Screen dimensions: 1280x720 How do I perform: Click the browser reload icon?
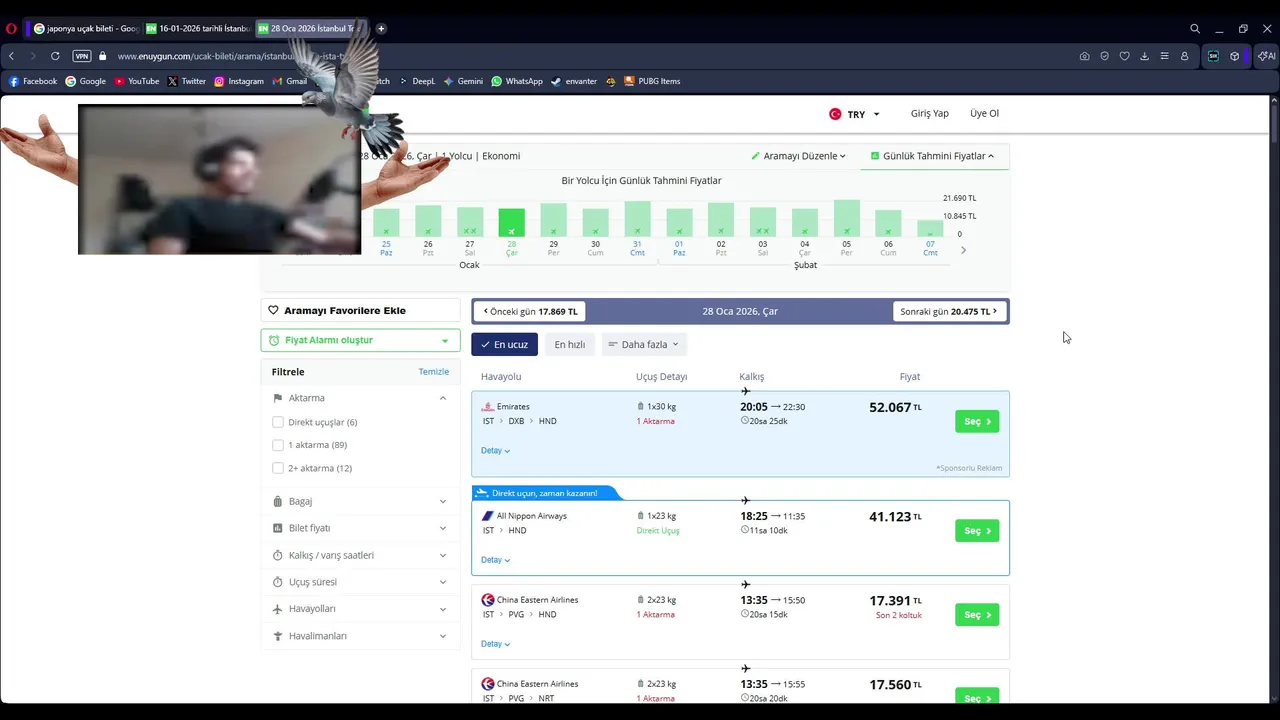click(55, 56)
